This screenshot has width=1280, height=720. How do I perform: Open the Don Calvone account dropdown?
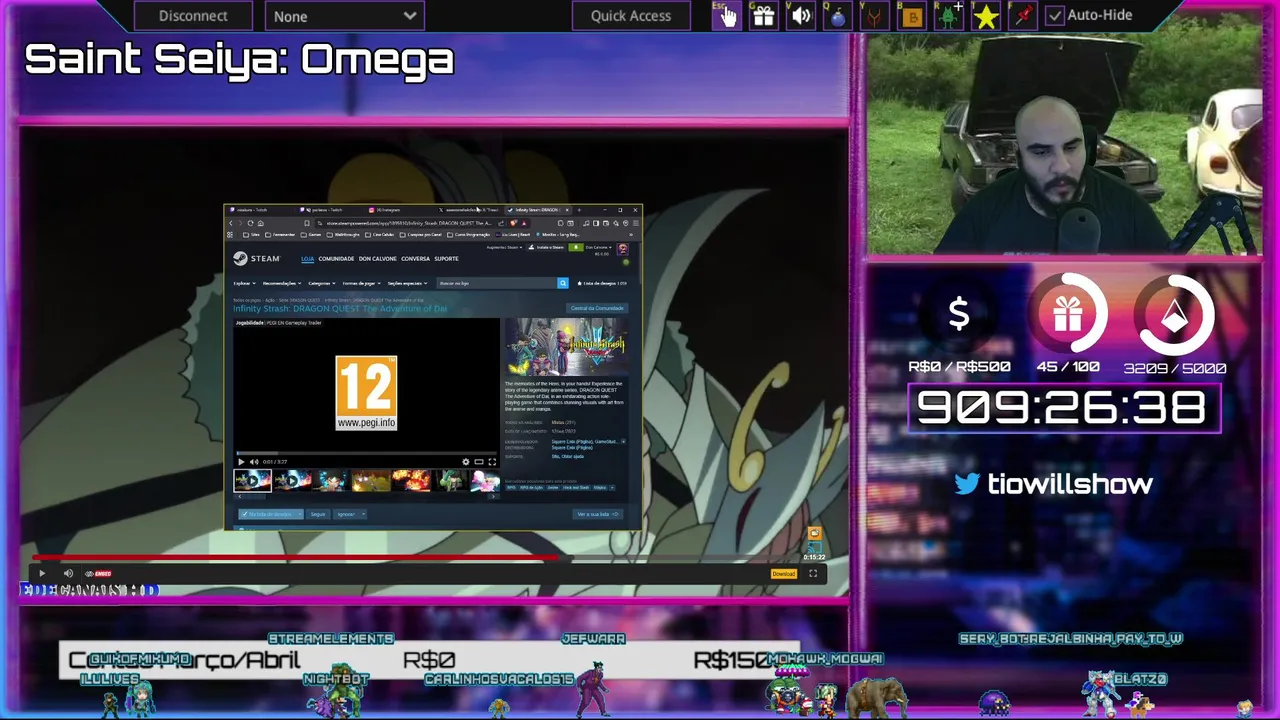(598, 247)
